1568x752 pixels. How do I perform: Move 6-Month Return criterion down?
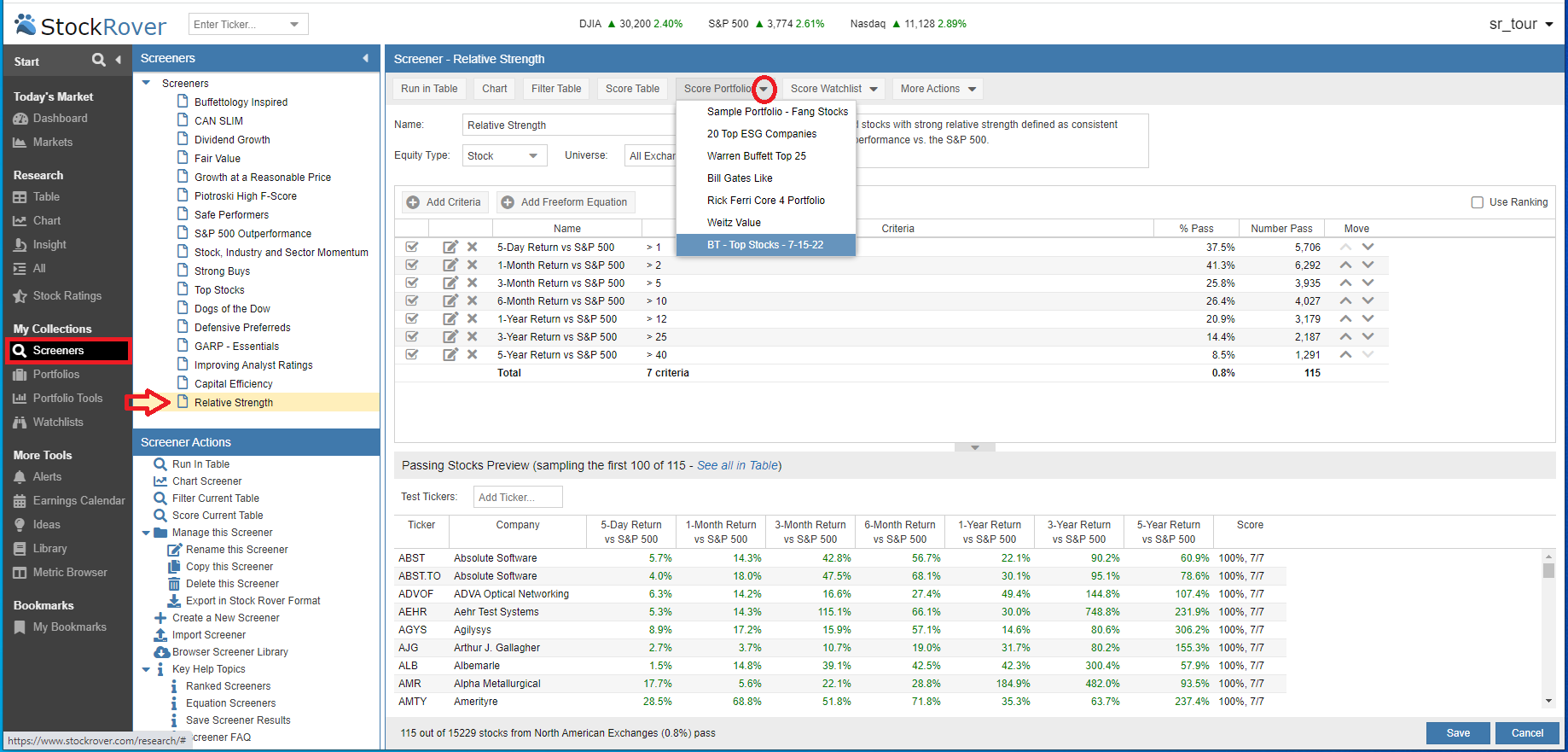1368,300
